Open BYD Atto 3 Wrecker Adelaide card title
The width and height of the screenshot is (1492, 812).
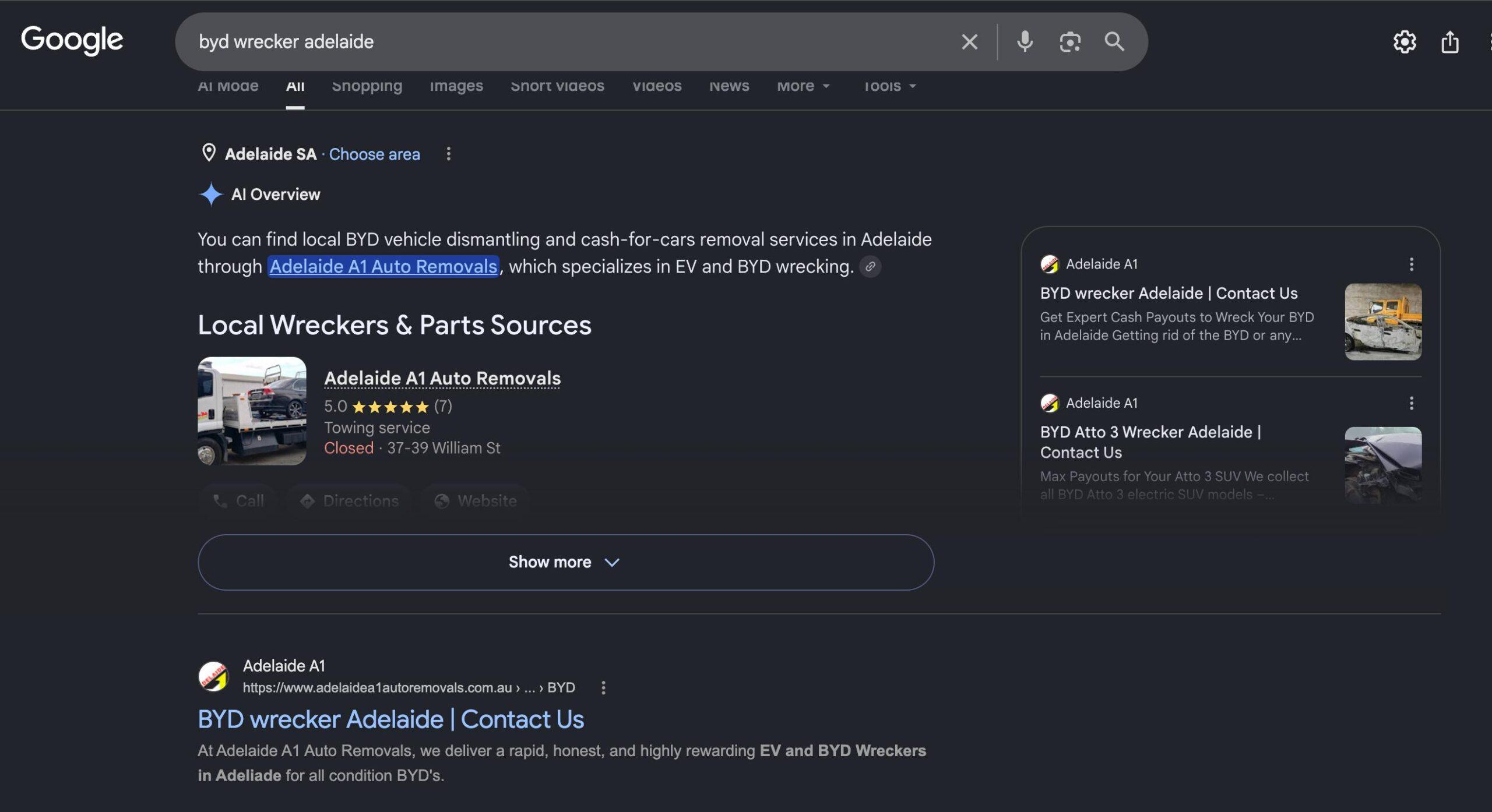pyautogui.click(x=1150, y=442)
